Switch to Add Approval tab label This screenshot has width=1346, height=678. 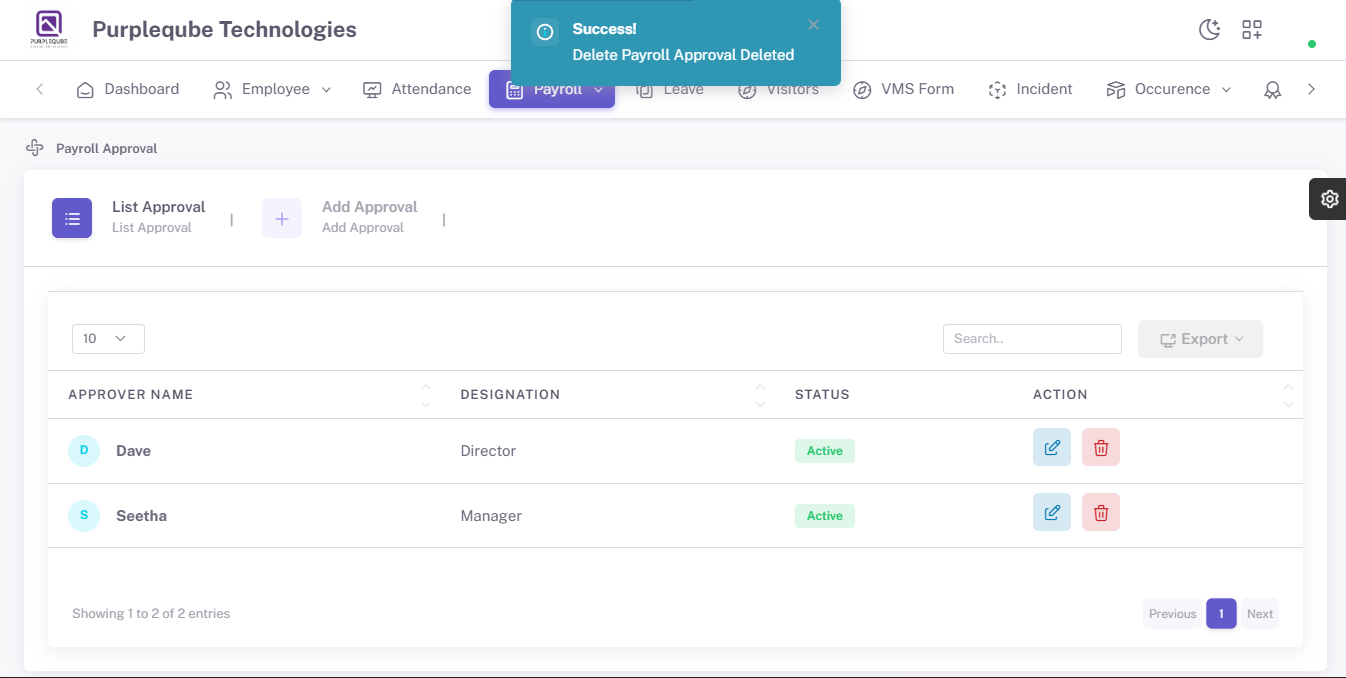(369, 207)
